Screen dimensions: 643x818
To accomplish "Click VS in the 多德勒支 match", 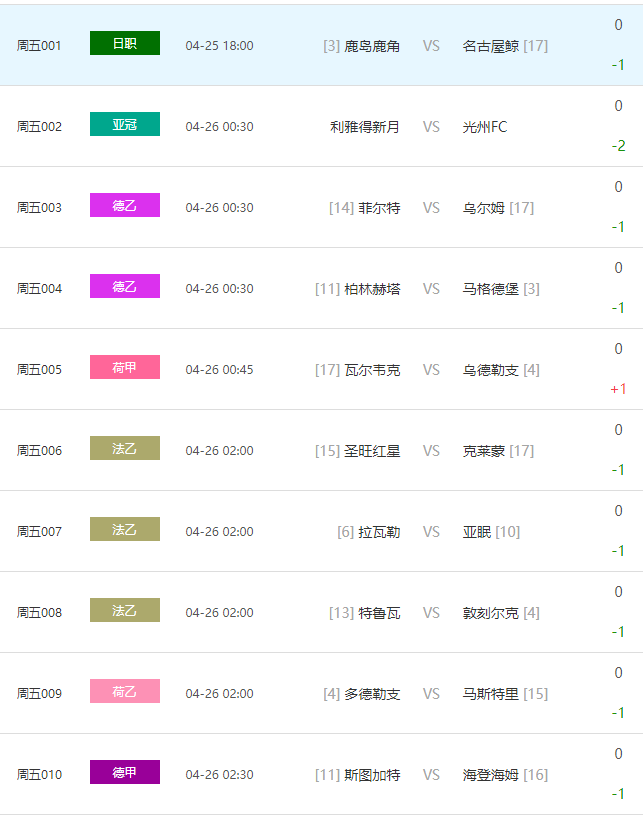I will coord(431,694).
